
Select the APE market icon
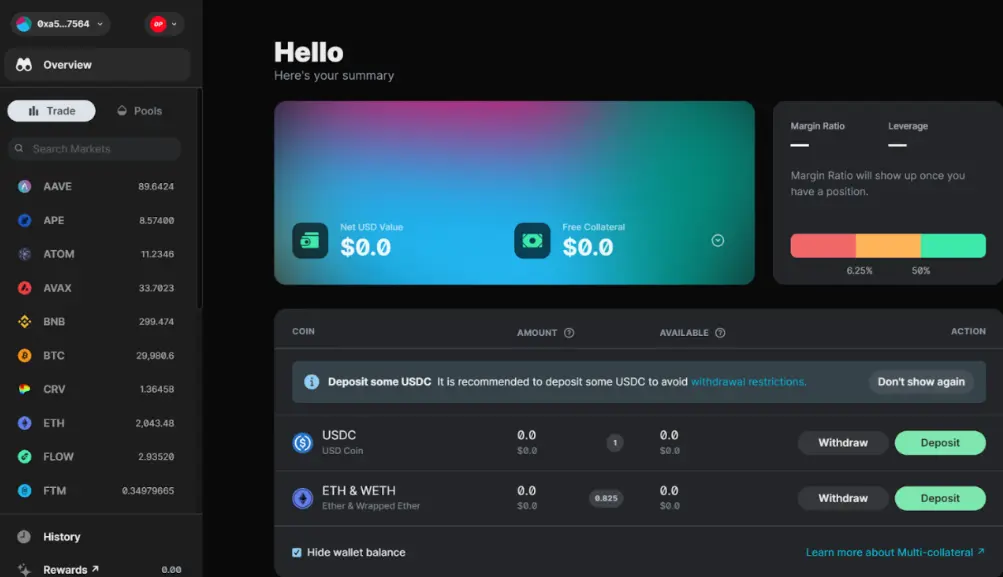click(24, 220)
